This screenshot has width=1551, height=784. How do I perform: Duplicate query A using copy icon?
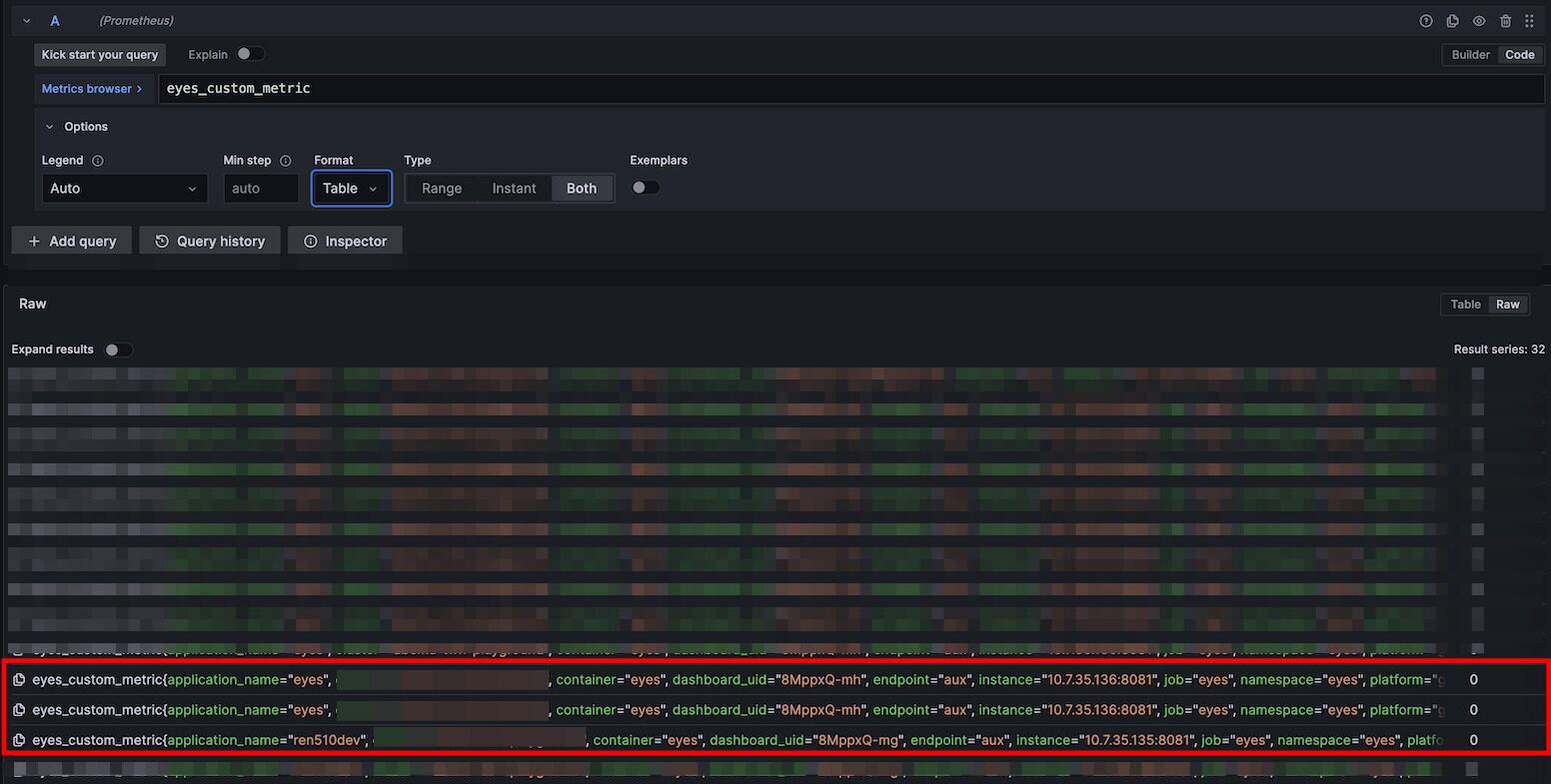(x=1452, y=21)
